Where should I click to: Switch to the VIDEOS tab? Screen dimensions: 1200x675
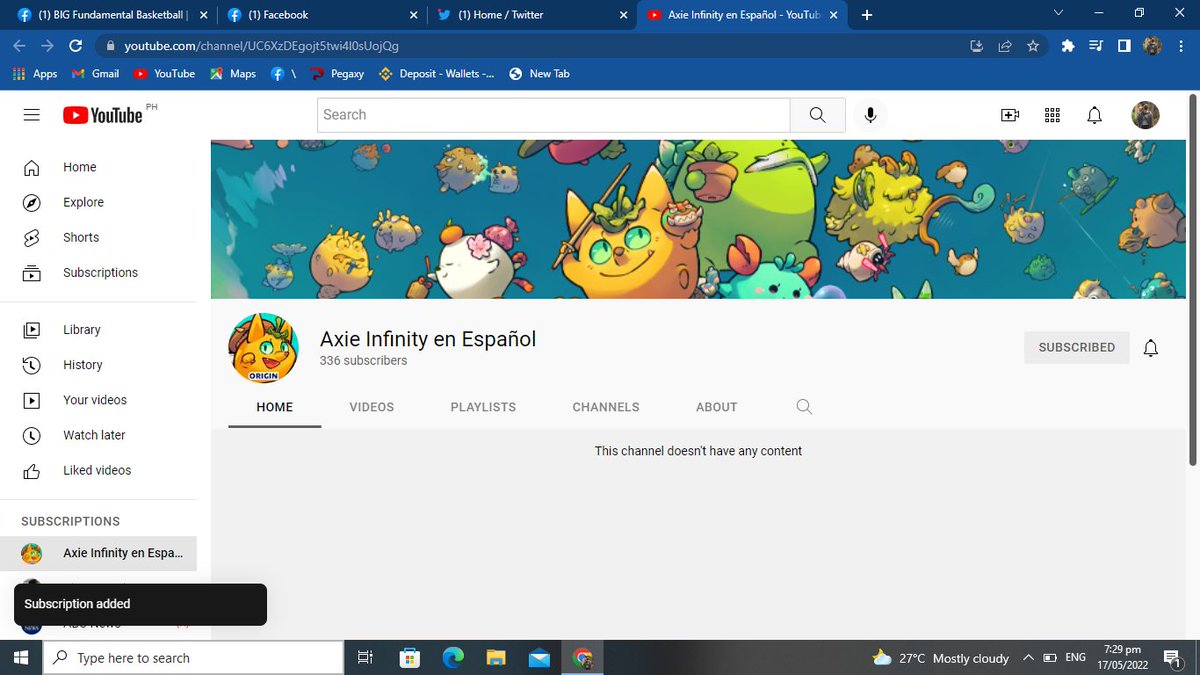click(x=372, y=407)
